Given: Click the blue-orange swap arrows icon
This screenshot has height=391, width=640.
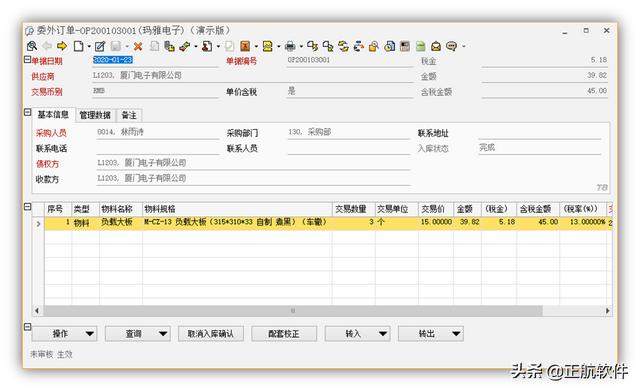Looking at the screenshot, I should (x=359, y=46).
